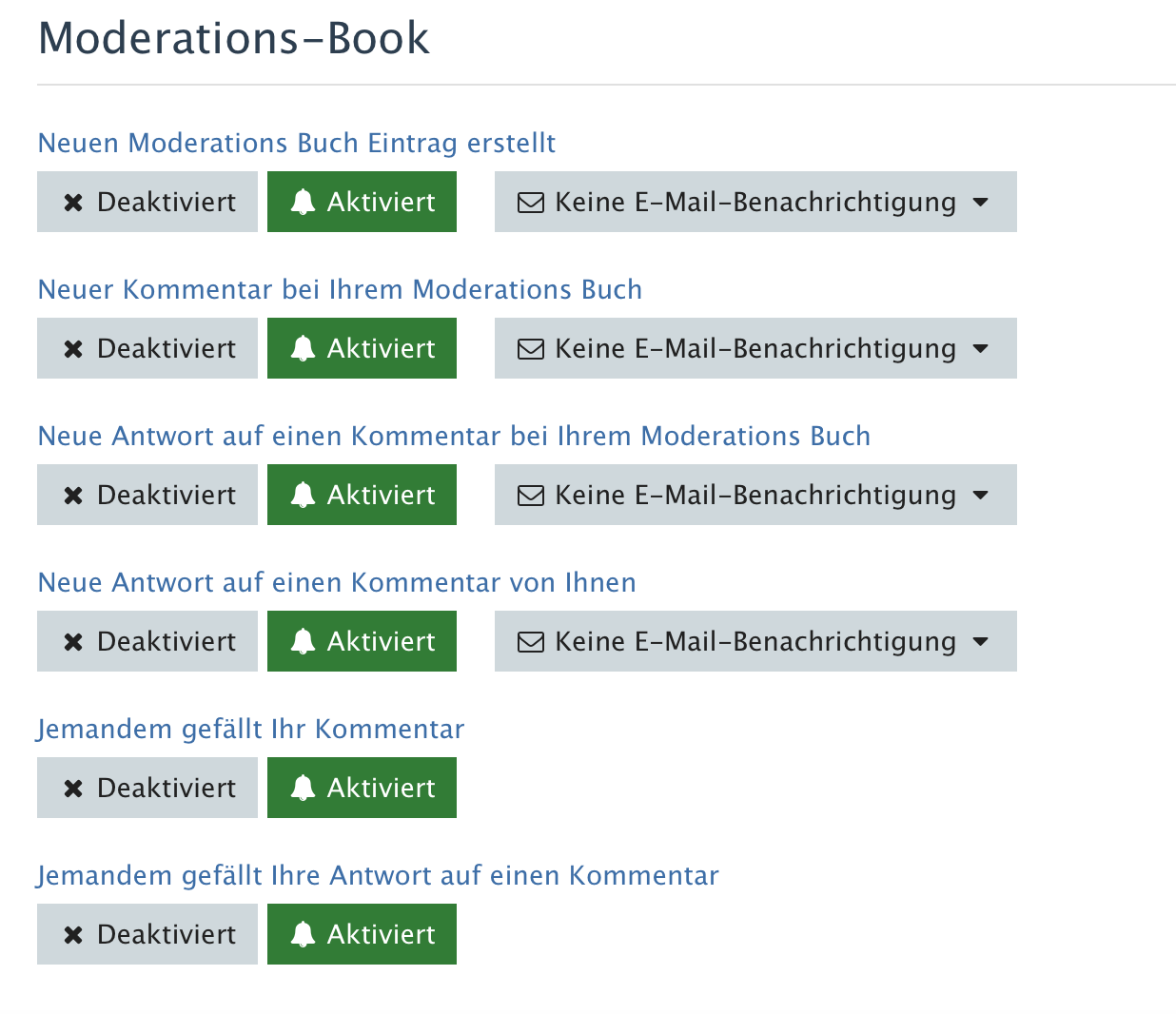Viewport: 1176px width, 1014px height.
Task: Click the 'Moderations-Book' section heading
Action: click(x=233, y=38)
